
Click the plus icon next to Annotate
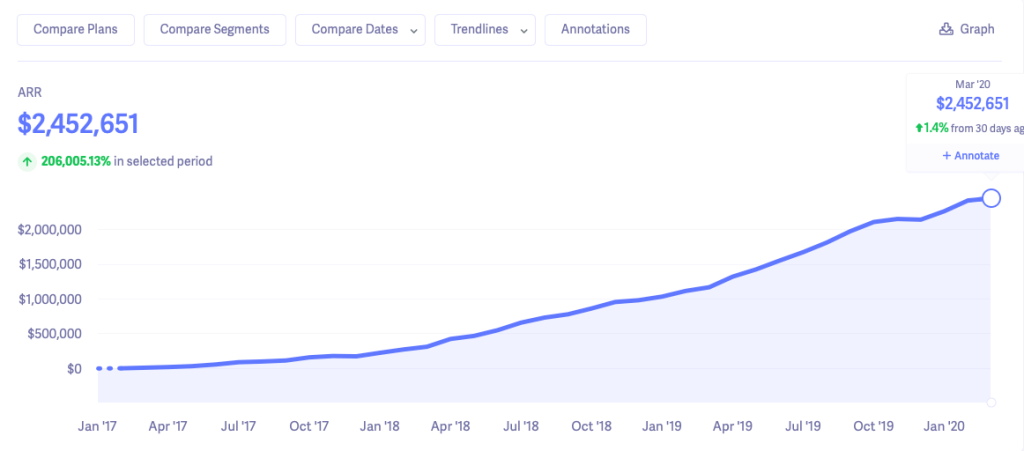(x=946, y=156)
